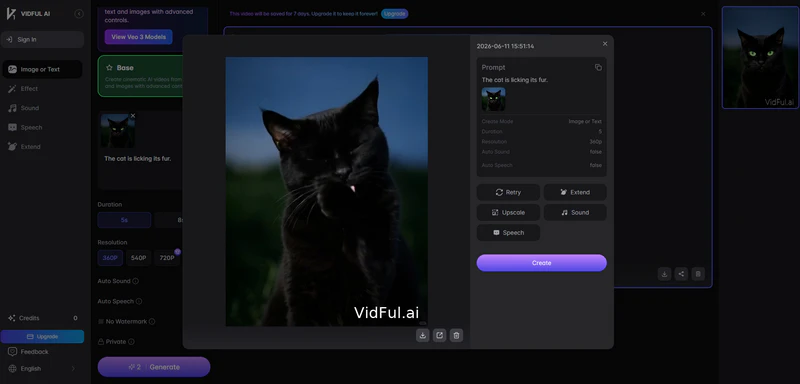Collapse the sidebar with the arrow icon
This screenshot has height=384, width=800.
79,14
